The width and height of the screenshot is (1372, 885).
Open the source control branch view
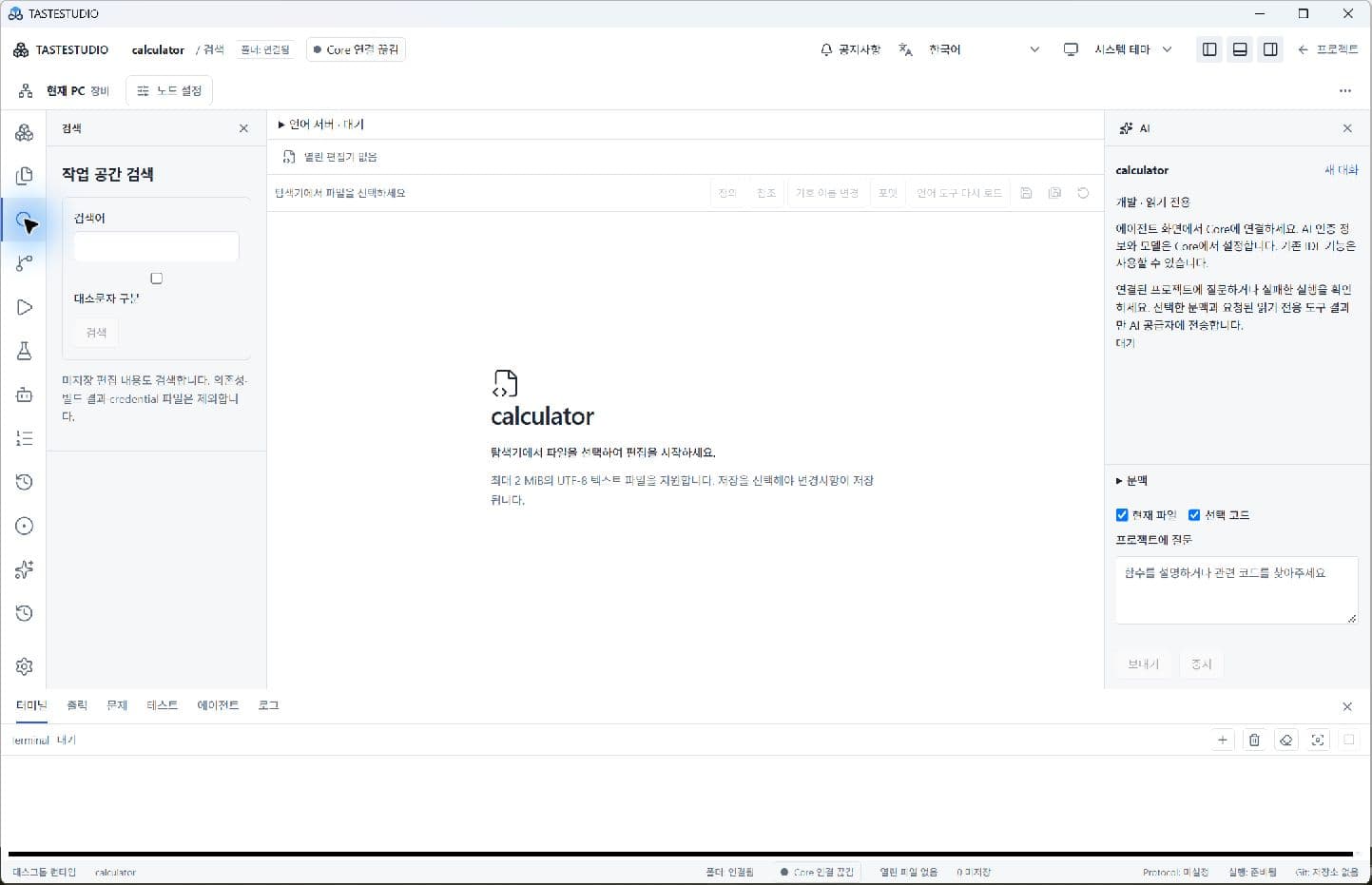(x=25, y=263)
